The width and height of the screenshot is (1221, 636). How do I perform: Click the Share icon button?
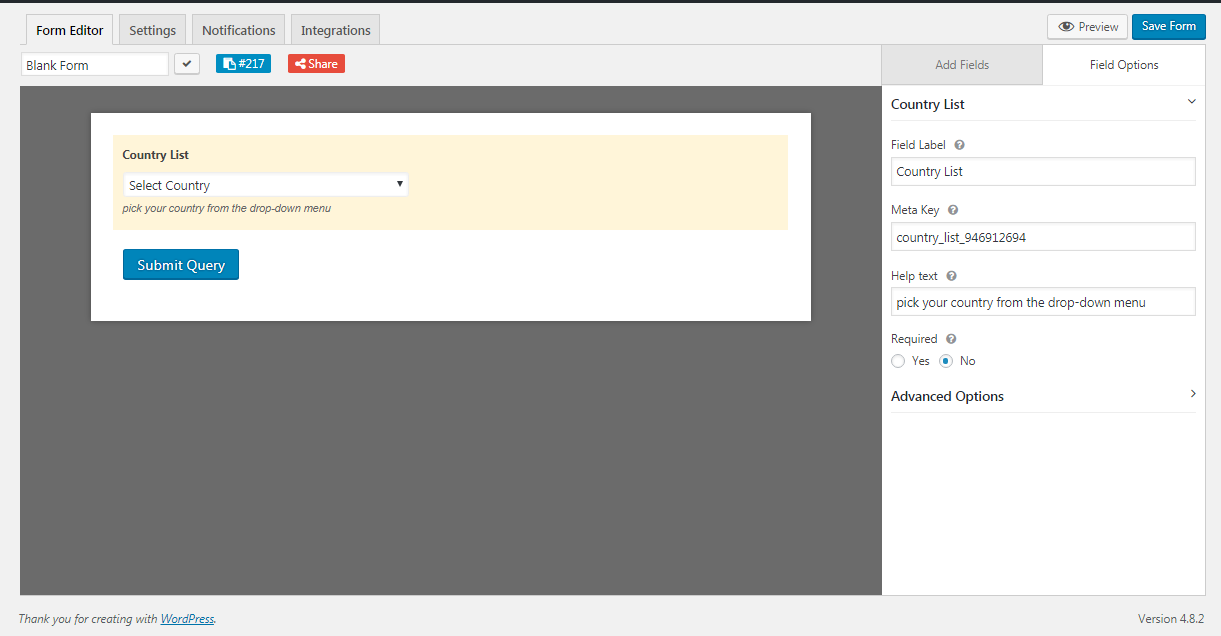[300, 63]
